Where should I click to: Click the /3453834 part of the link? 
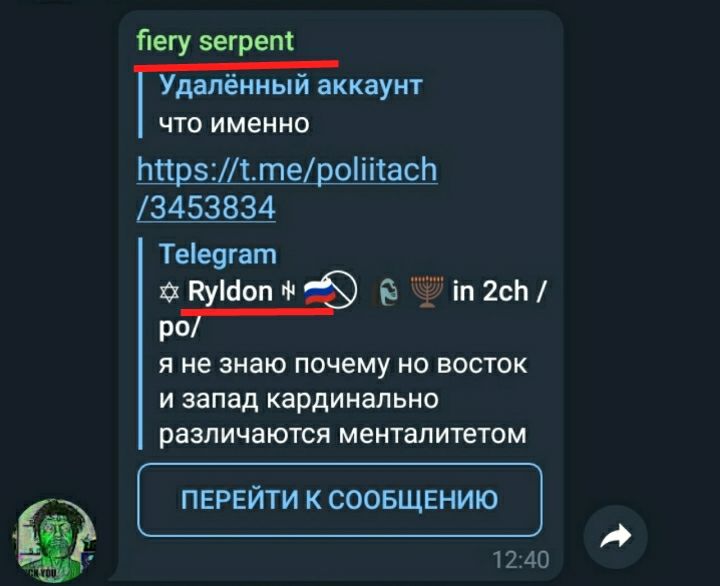[x=206, y=208]
